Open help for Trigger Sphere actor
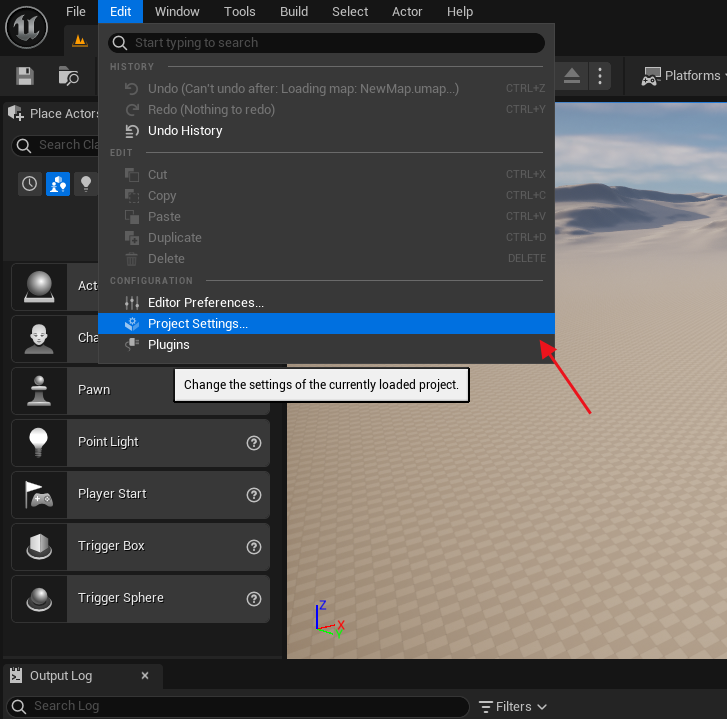727x719 pixels. tap(254, 598)
